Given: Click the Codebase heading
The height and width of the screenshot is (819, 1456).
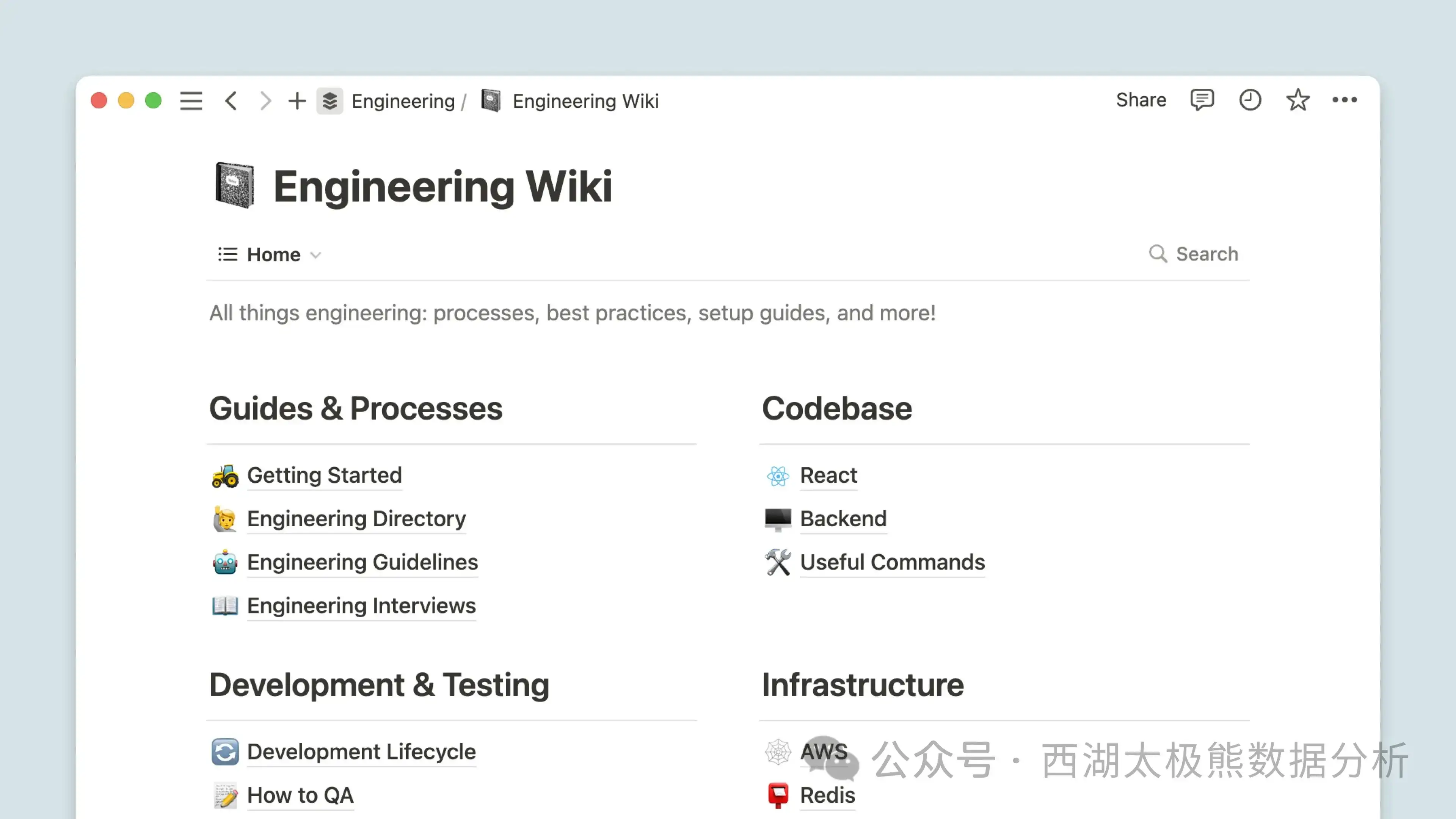Looking at the screenshot, I should click(836, 408).
